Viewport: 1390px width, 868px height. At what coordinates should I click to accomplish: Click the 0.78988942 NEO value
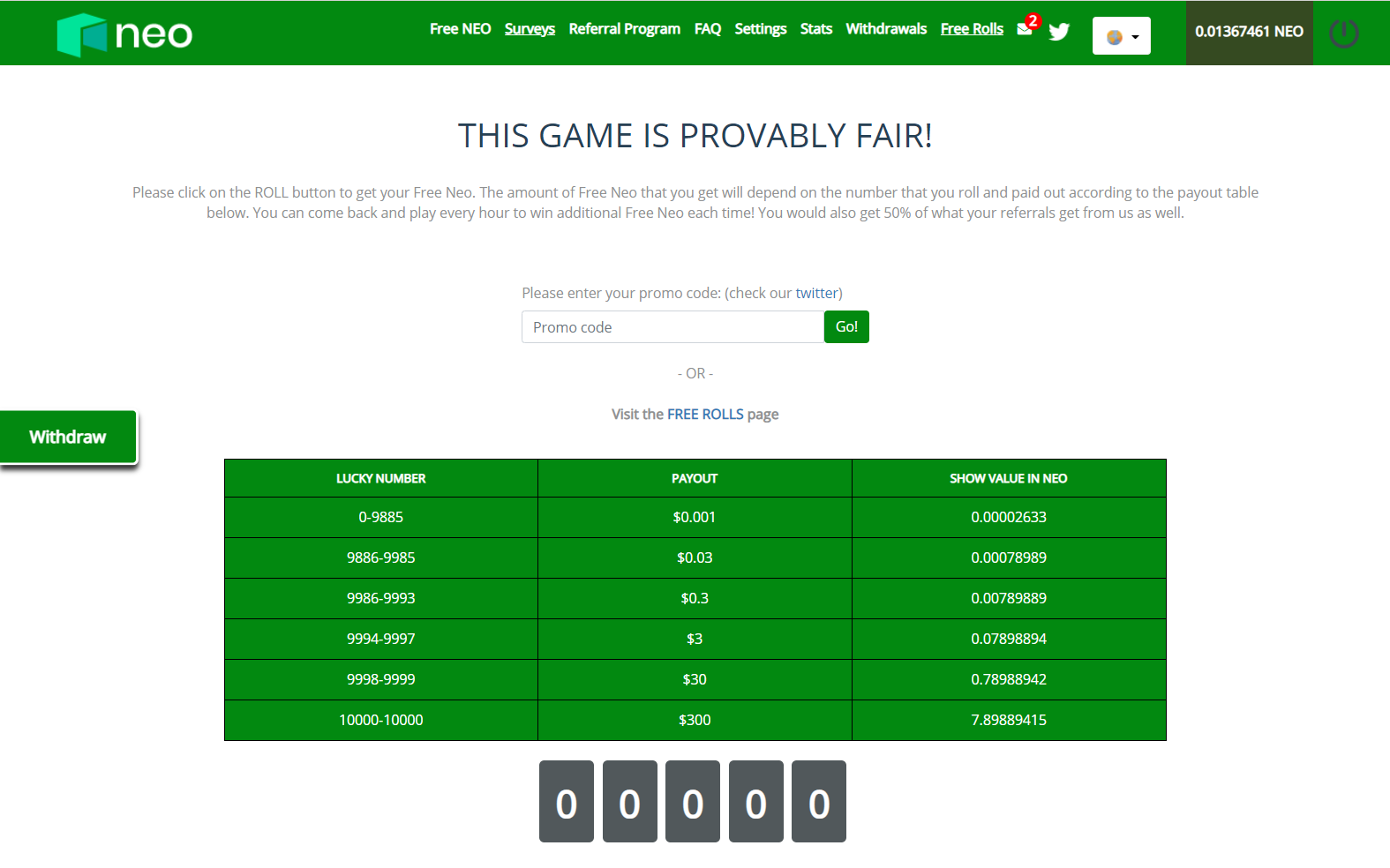tap(1009, 680)
